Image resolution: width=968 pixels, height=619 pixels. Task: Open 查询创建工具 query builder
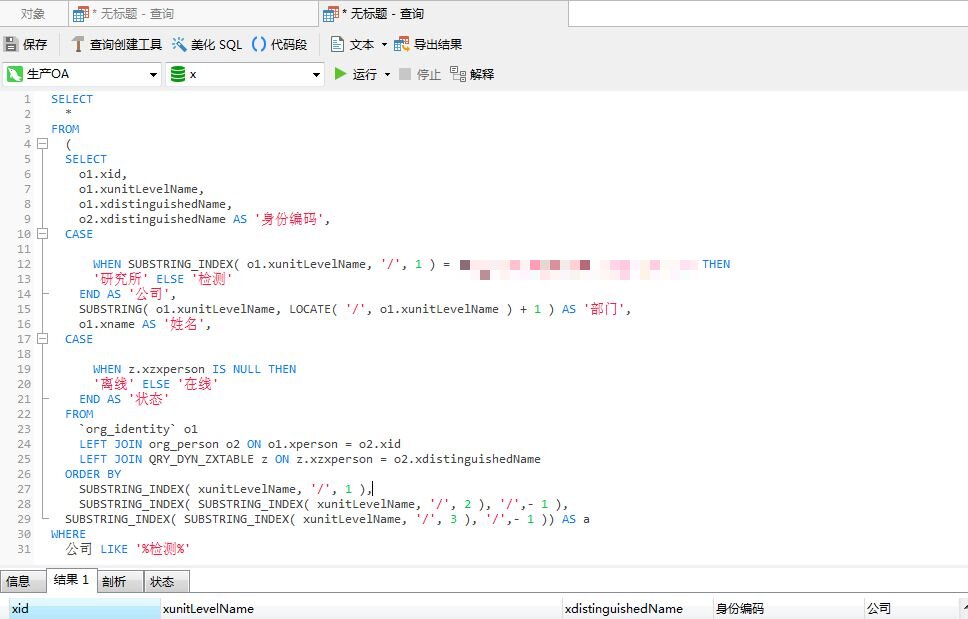(x=117, y=44)
